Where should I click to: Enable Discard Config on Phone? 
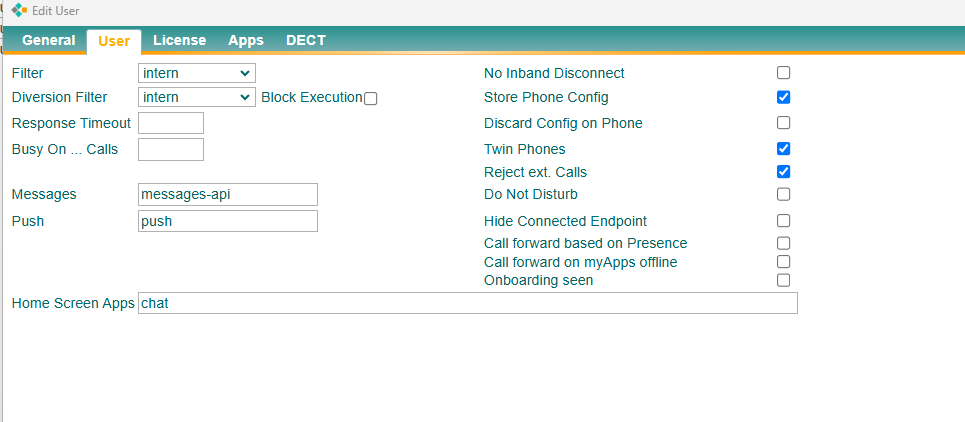[x=783, y=122]
